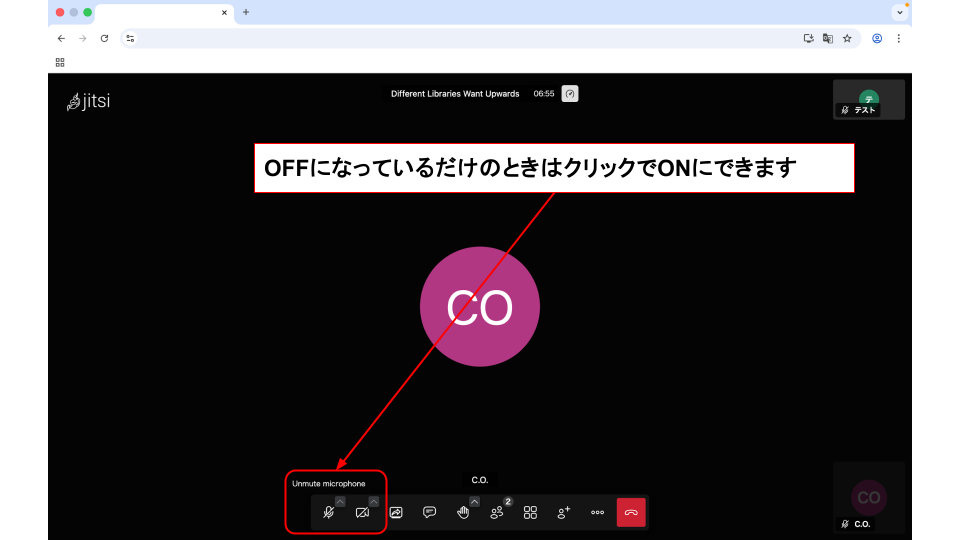
Task: Click the red hang up button
Action: pos(631,512)
